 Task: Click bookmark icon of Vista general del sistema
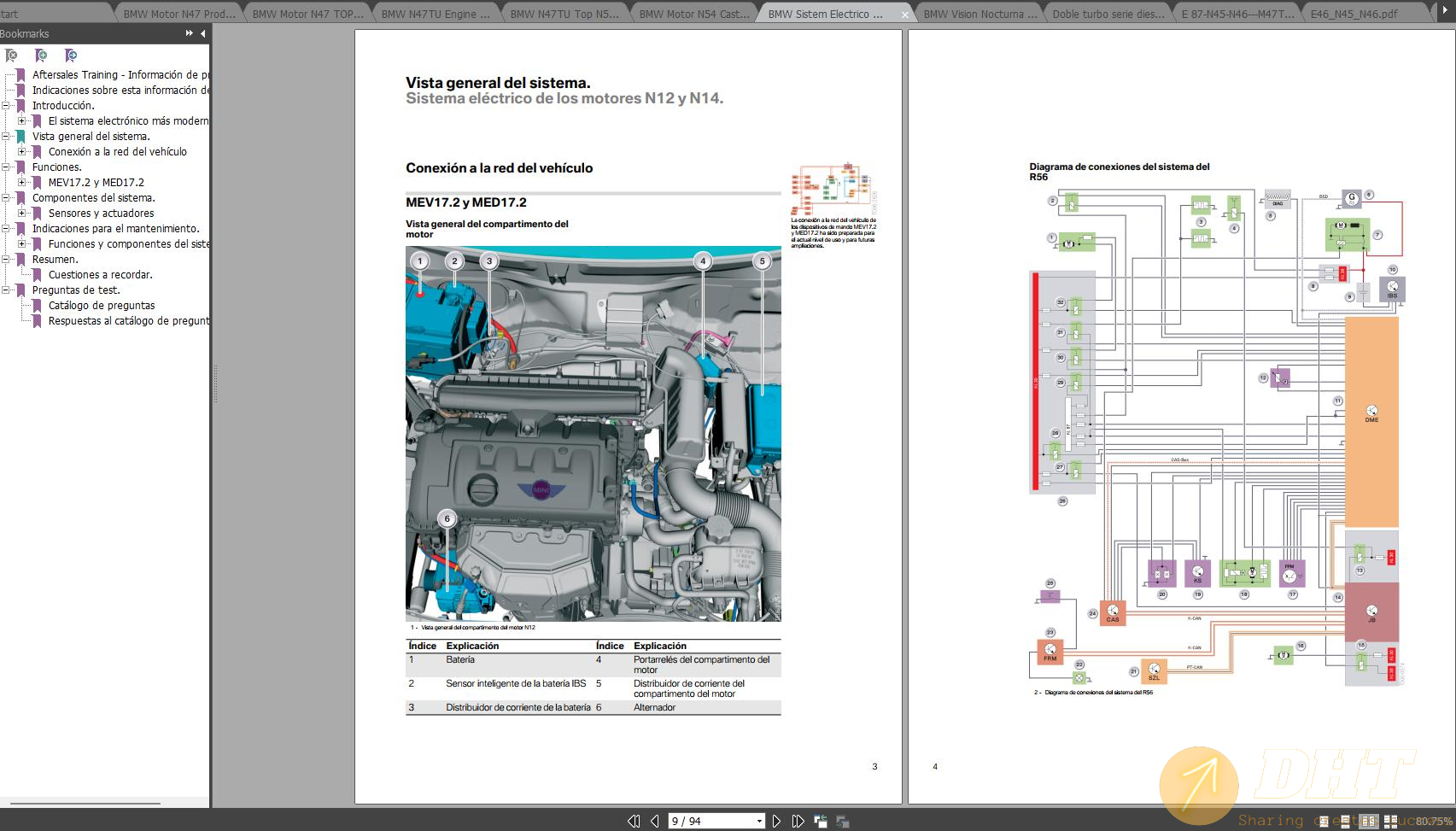click(20, 137)
